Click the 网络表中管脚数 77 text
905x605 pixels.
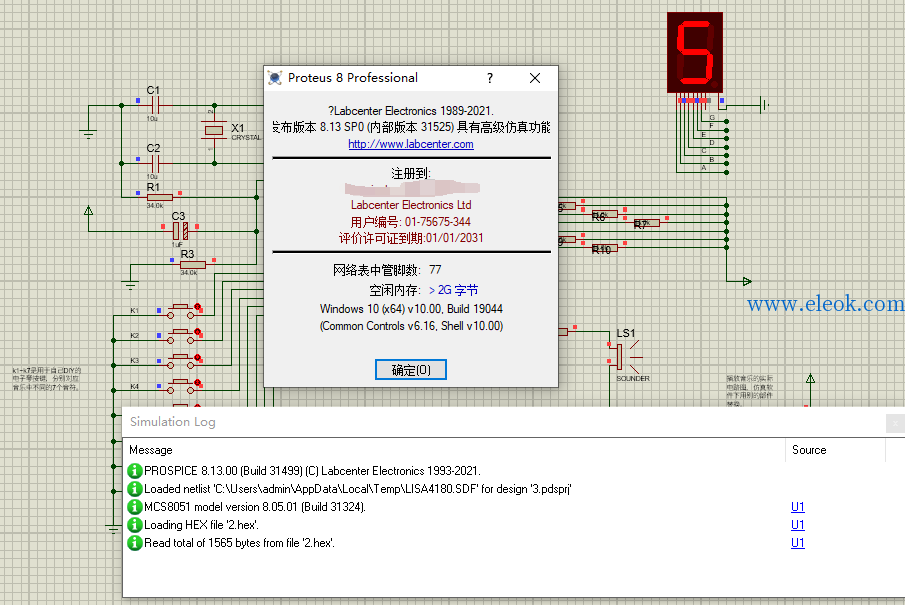(387, 270)
